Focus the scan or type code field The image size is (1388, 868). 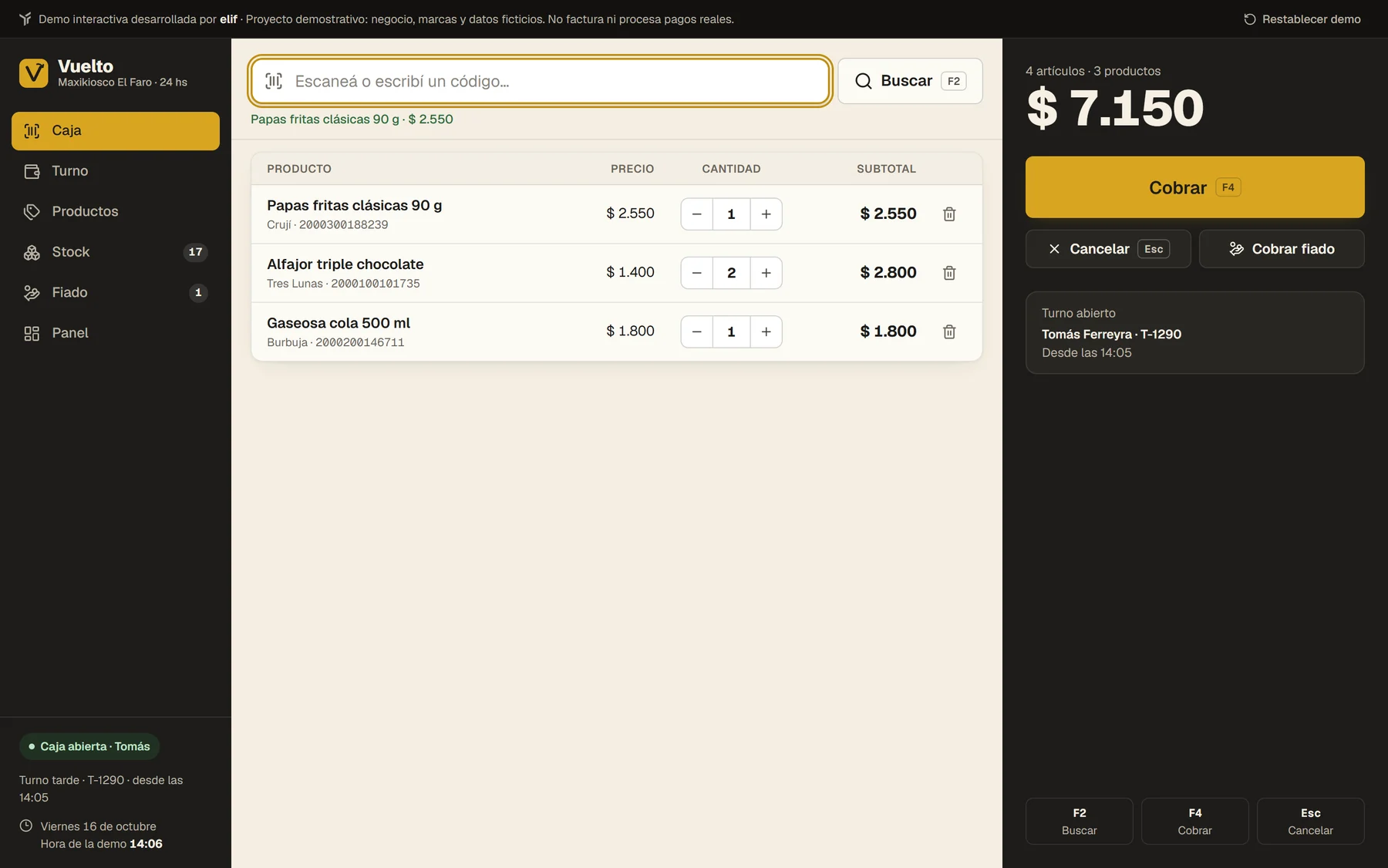pos(540,81)
